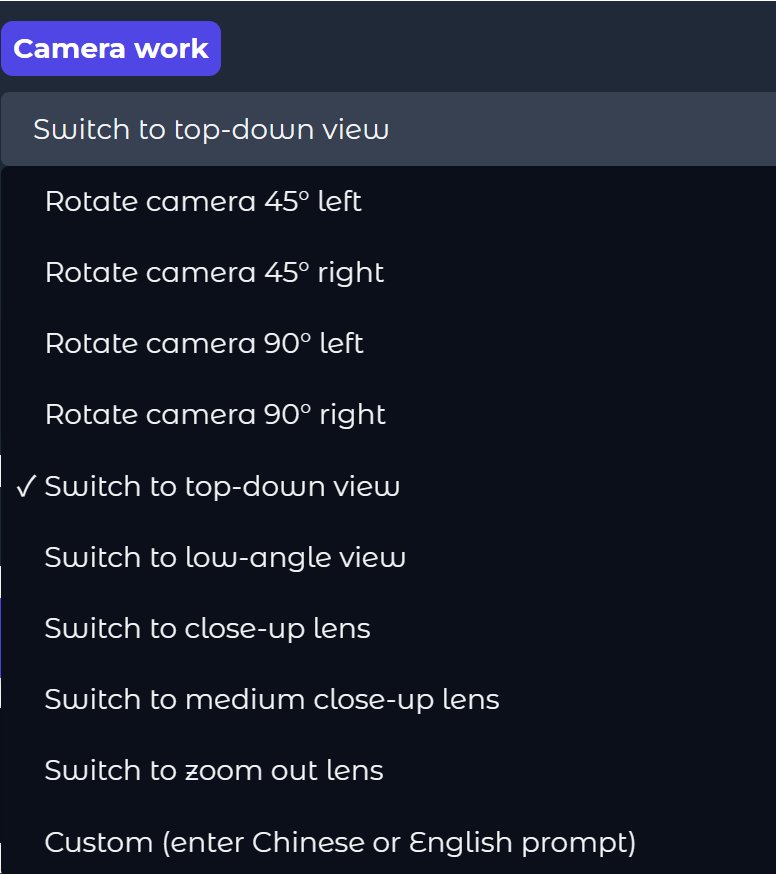Apply the zoom out lens option
Image resolution: width=776 pixels, height=874 pixels.
[x=214, y=771]
